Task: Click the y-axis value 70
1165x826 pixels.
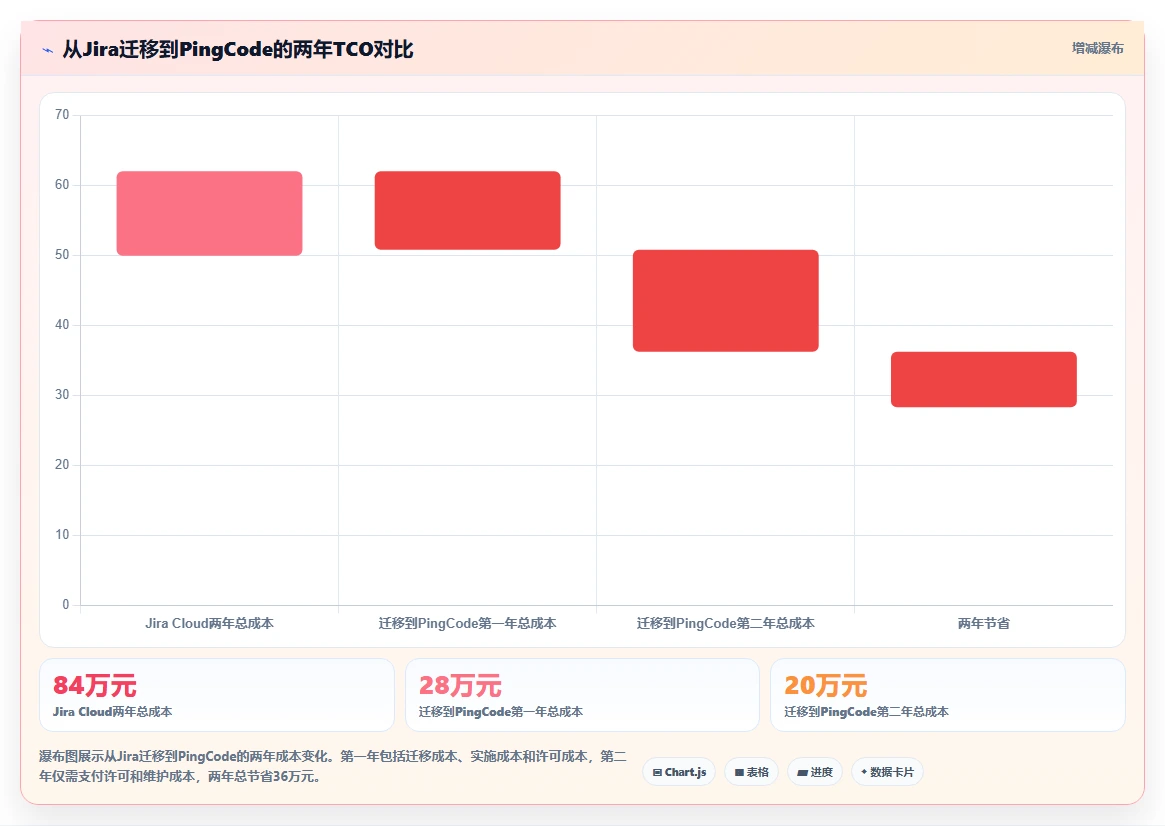Action: click(x=62, y=114)
